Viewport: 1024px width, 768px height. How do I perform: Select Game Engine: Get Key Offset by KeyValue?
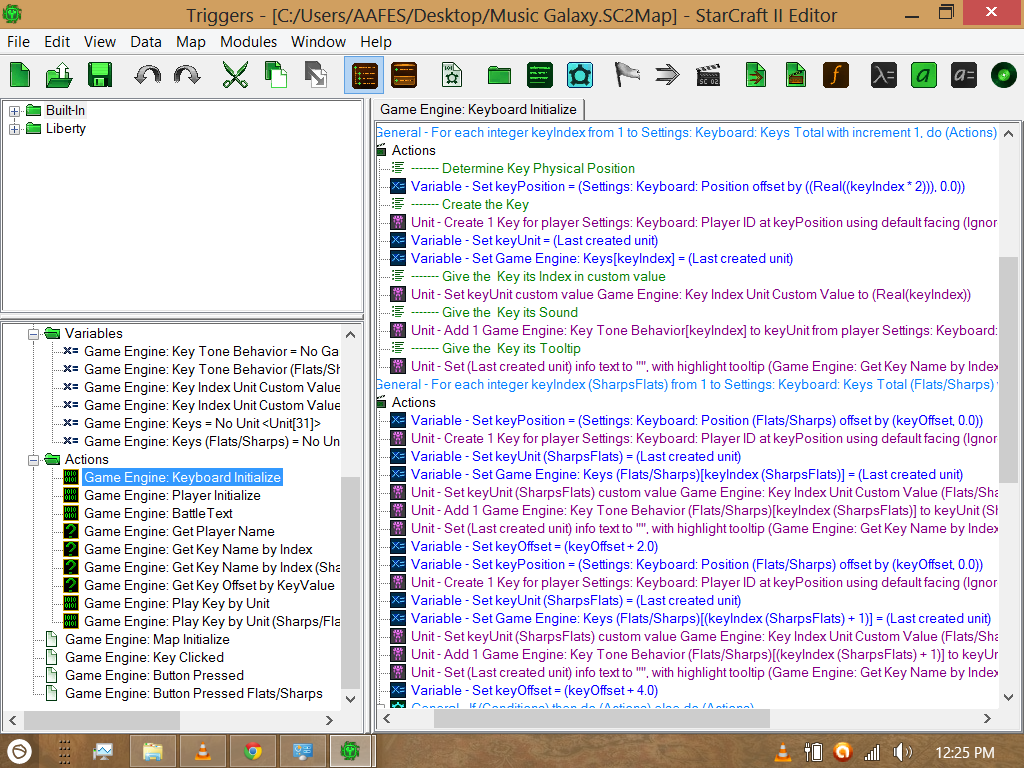(209, 586)
